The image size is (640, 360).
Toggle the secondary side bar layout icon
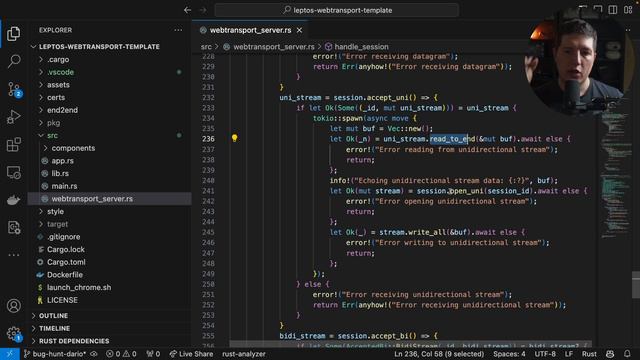tap(613, 10)
